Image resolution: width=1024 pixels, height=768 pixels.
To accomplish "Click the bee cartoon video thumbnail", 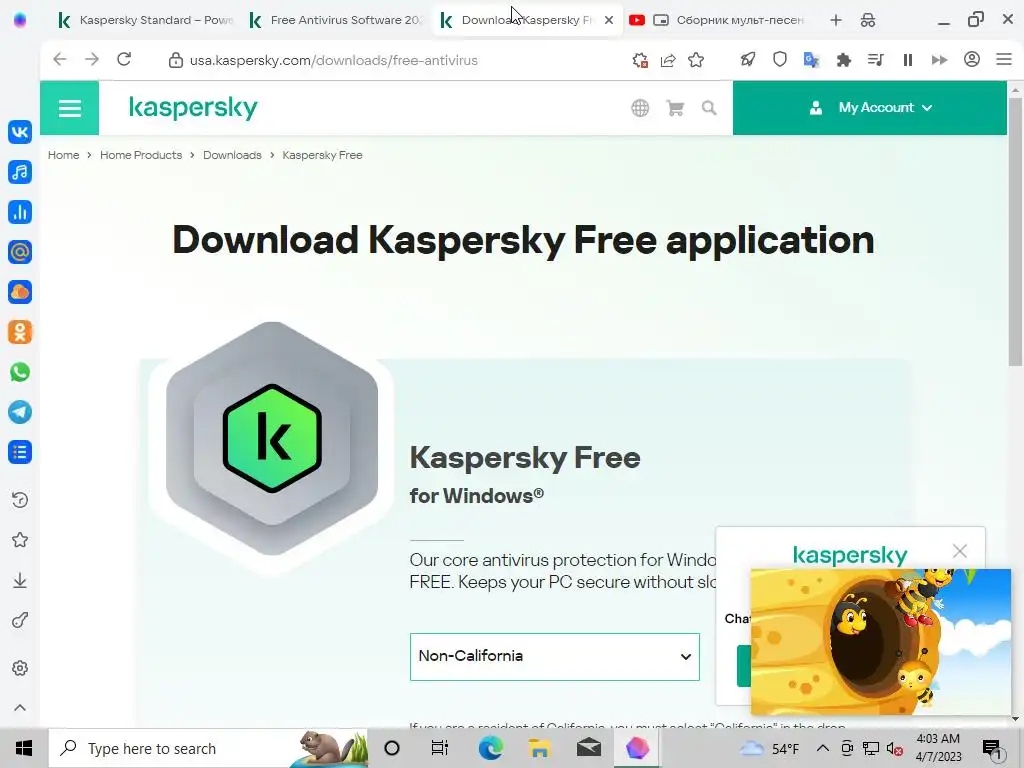I will (880, 641).
